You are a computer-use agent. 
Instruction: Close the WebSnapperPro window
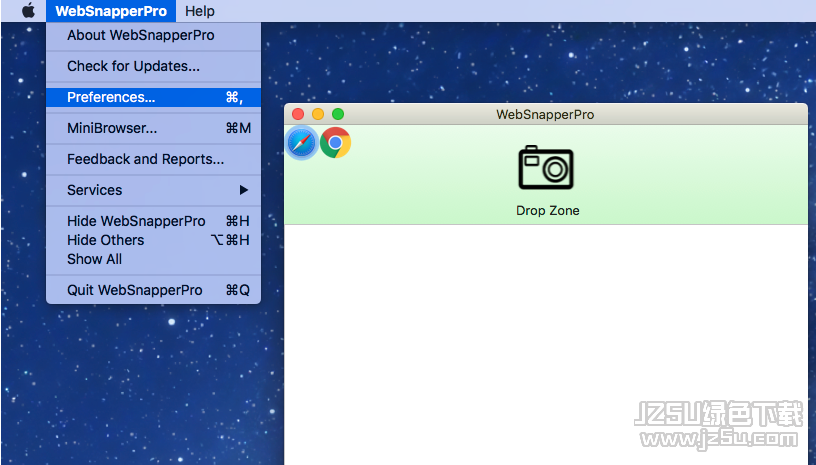click(x=298, y=114)
